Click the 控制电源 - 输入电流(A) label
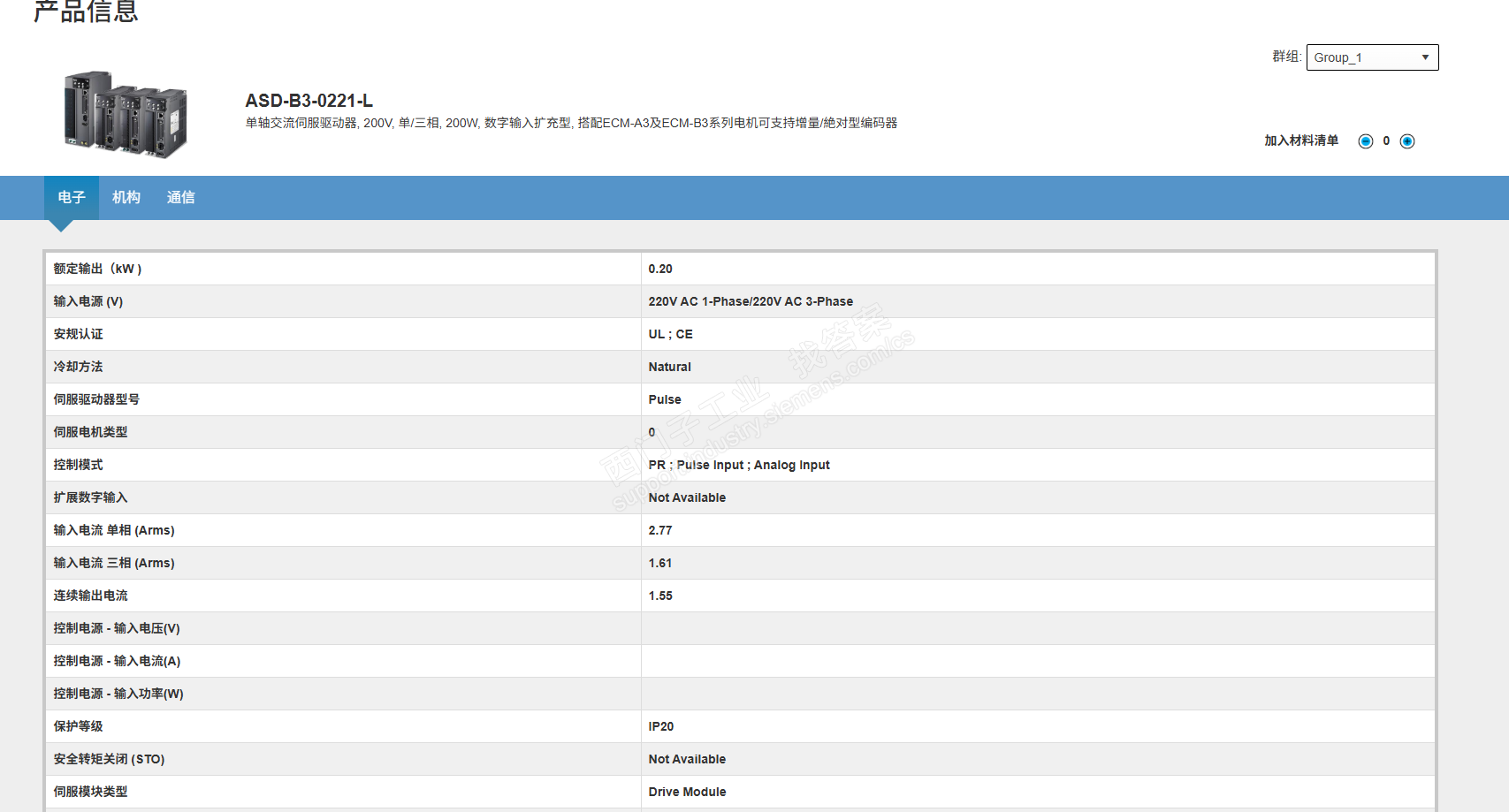The image size is (1509, 812). click(117, 661)
